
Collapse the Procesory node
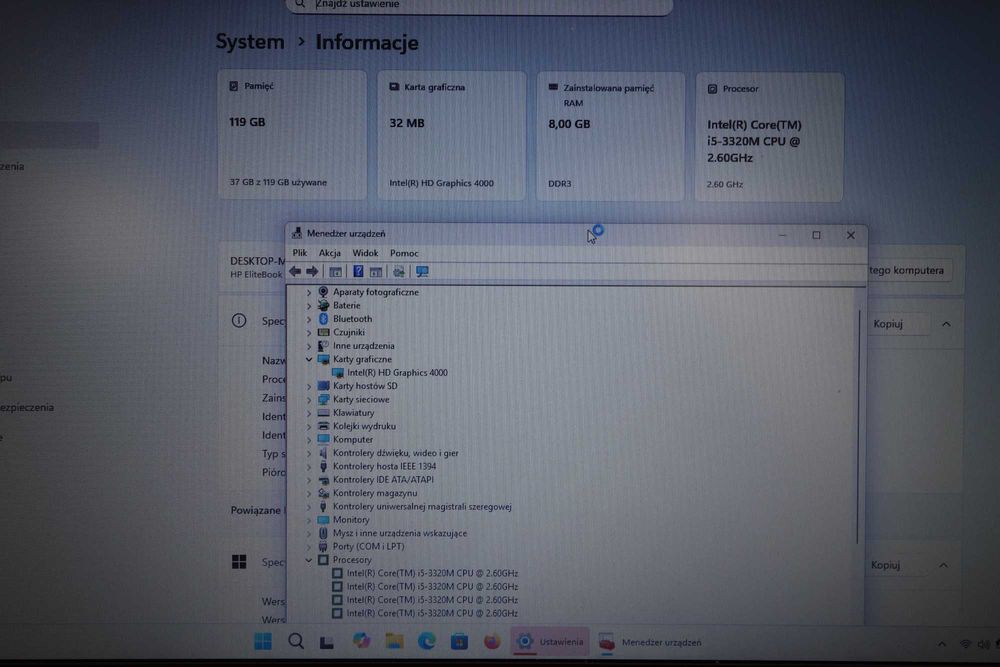[309, 560]
